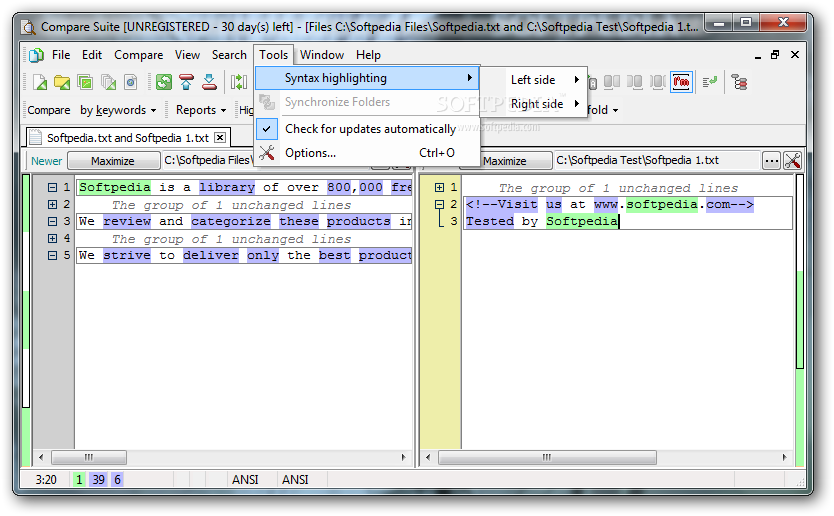The width and height of the screenshot is (834, 516).
Task: Click the new file comparison icon
Action: pos(40,82)
